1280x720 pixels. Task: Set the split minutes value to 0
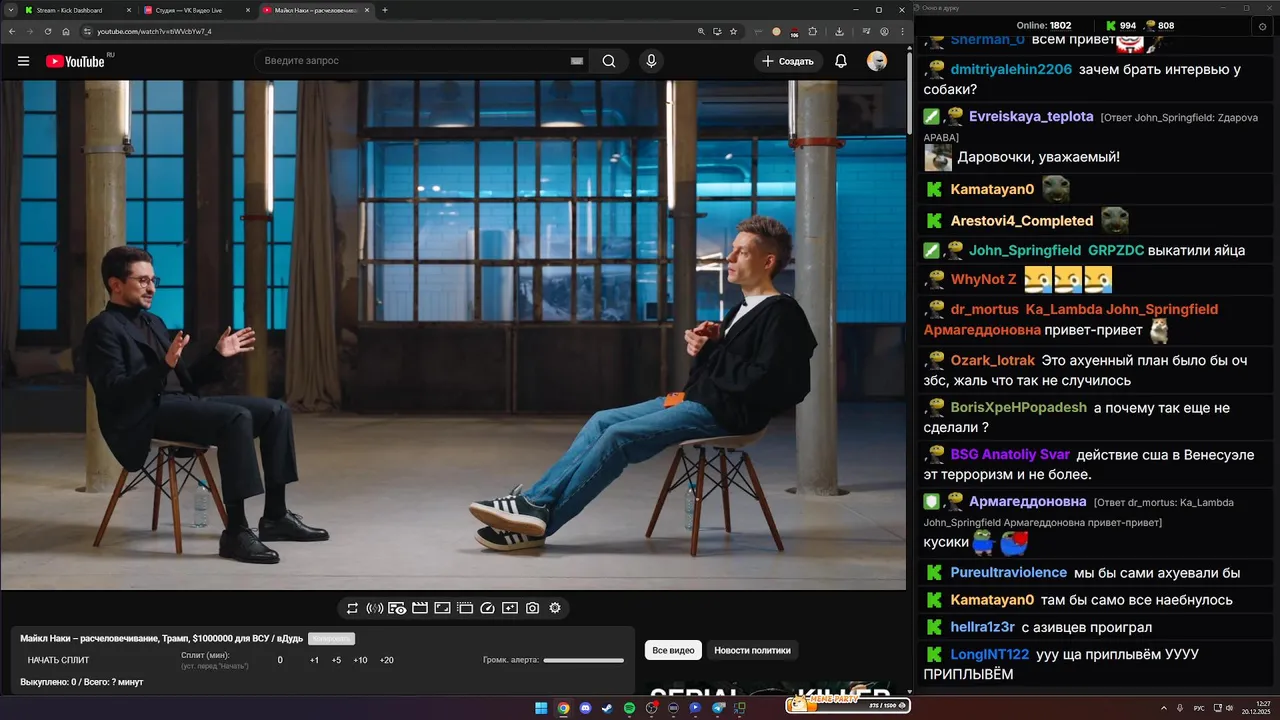(x=280, y=660)
